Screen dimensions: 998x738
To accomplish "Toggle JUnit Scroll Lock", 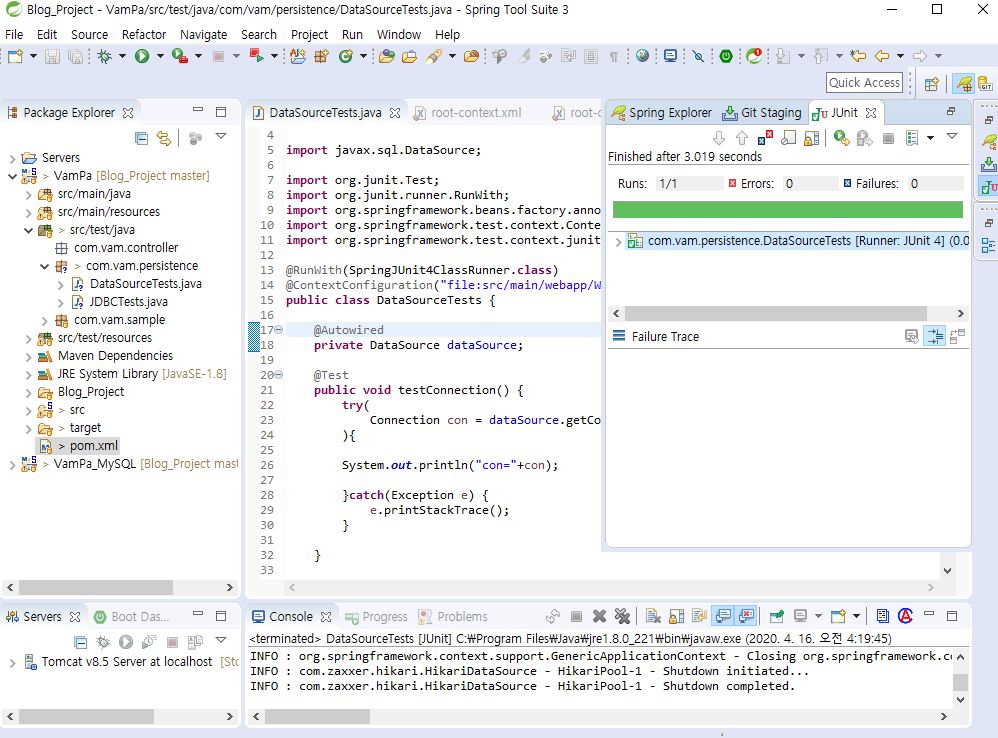I will 812,138.
